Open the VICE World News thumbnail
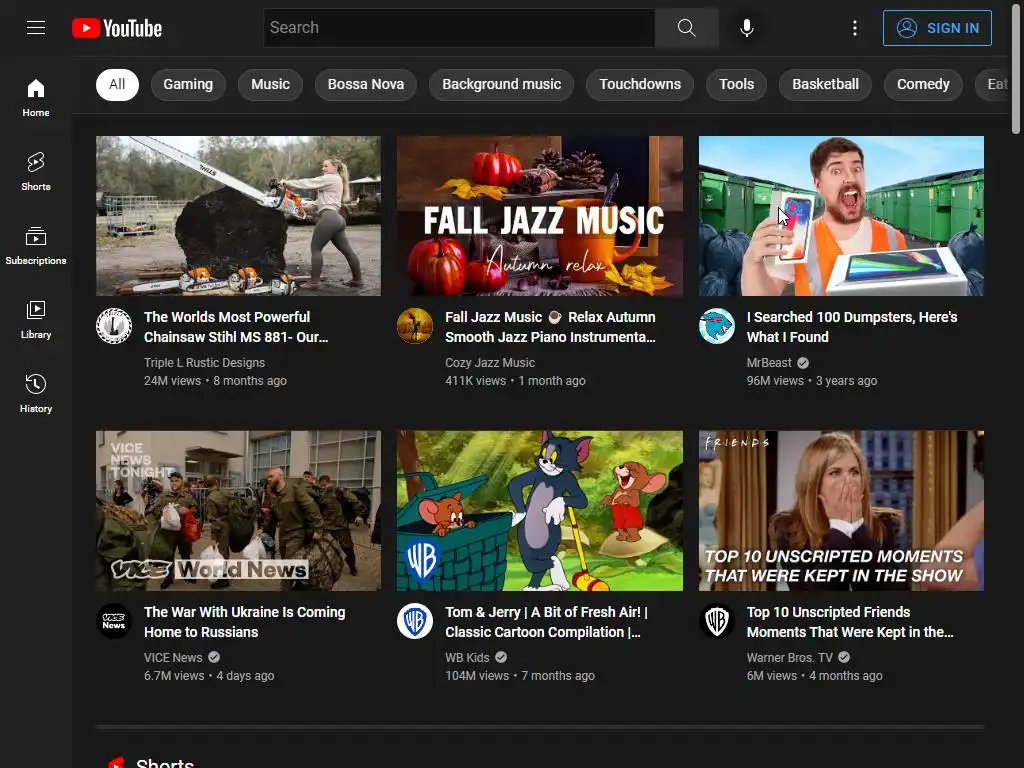The image size is (1024, 768). [238, 511]
